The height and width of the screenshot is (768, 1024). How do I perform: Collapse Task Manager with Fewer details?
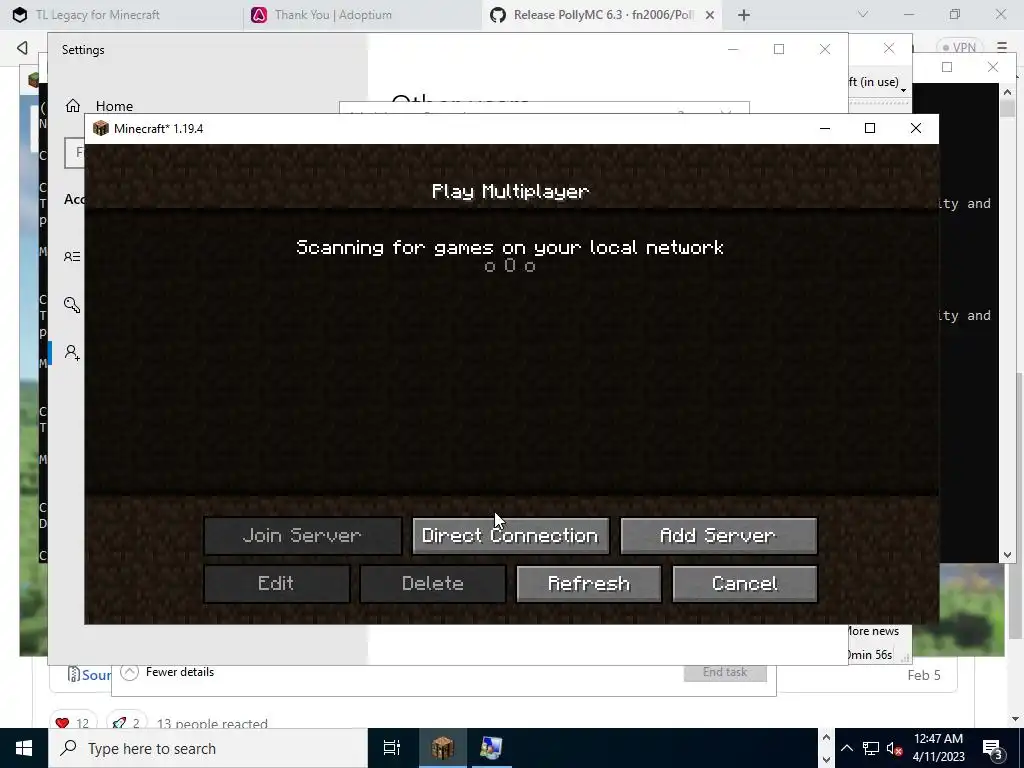[168, 672]
